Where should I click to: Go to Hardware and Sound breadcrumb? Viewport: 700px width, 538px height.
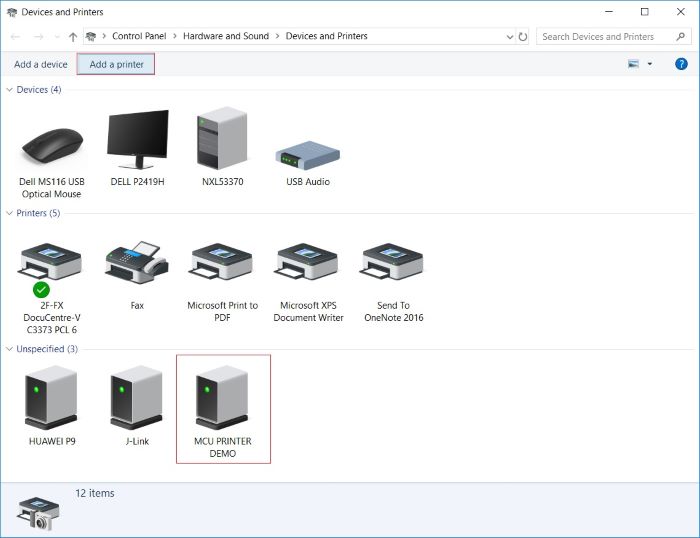tap(226, 36)
